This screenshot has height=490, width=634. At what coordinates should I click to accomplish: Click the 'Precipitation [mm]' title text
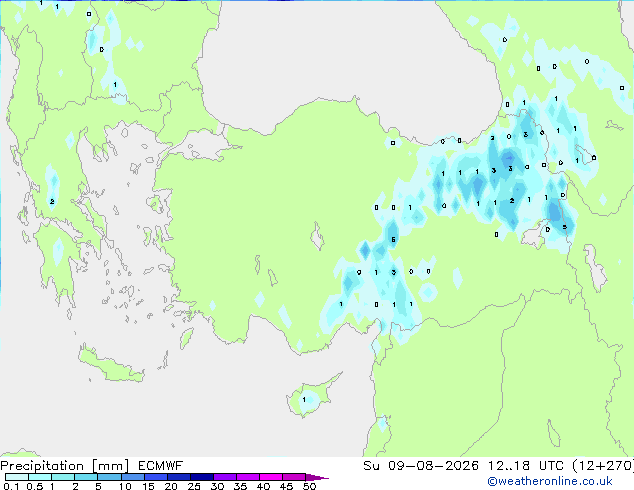(65, 466)
